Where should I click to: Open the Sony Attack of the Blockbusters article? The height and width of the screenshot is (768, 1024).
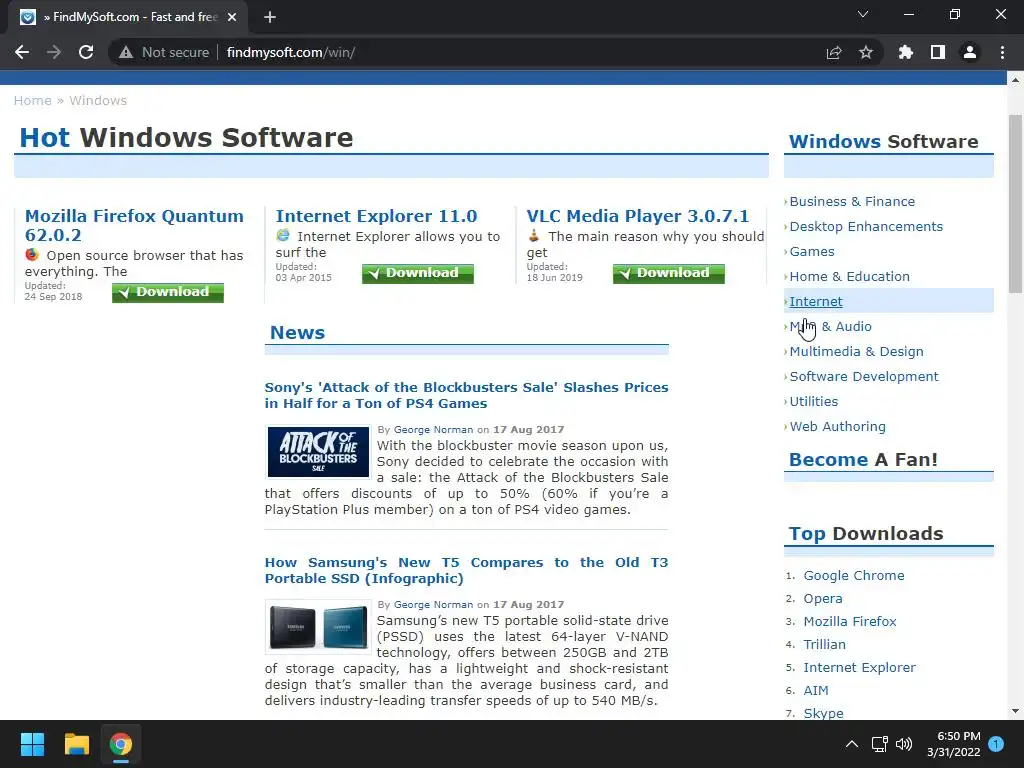(x=466, y=395)
